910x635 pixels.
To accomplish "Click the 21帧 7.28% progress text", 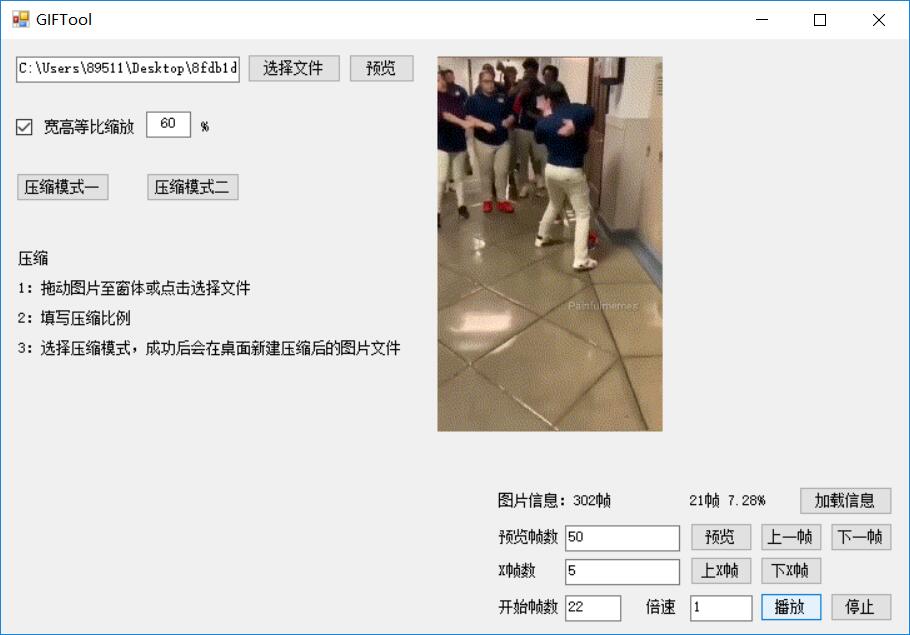I will tap(727, 500).
